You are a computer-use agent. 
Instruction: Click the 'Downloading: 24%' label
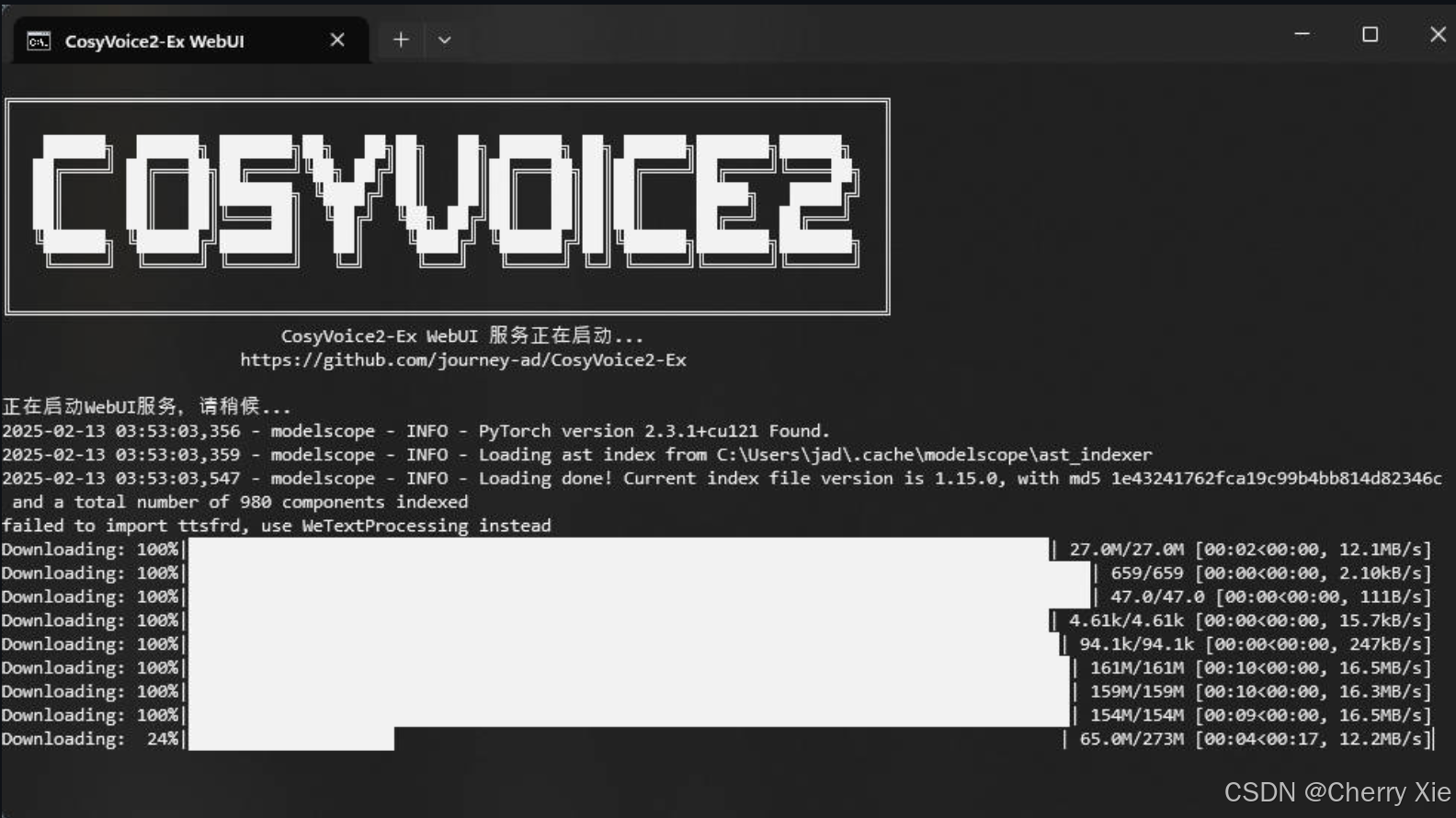(x=90, y=739)
